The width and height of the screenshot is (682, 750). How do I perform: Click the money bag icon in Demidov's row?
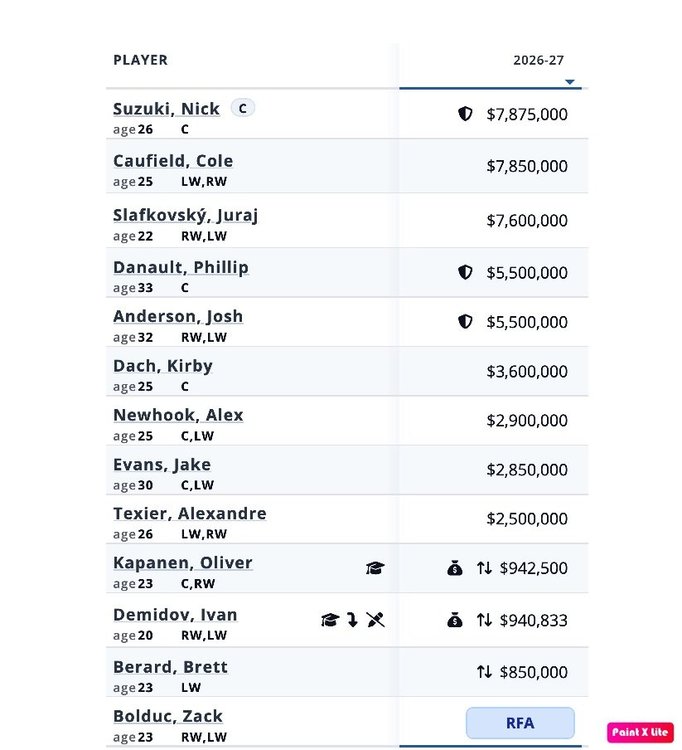click(454, 620)
